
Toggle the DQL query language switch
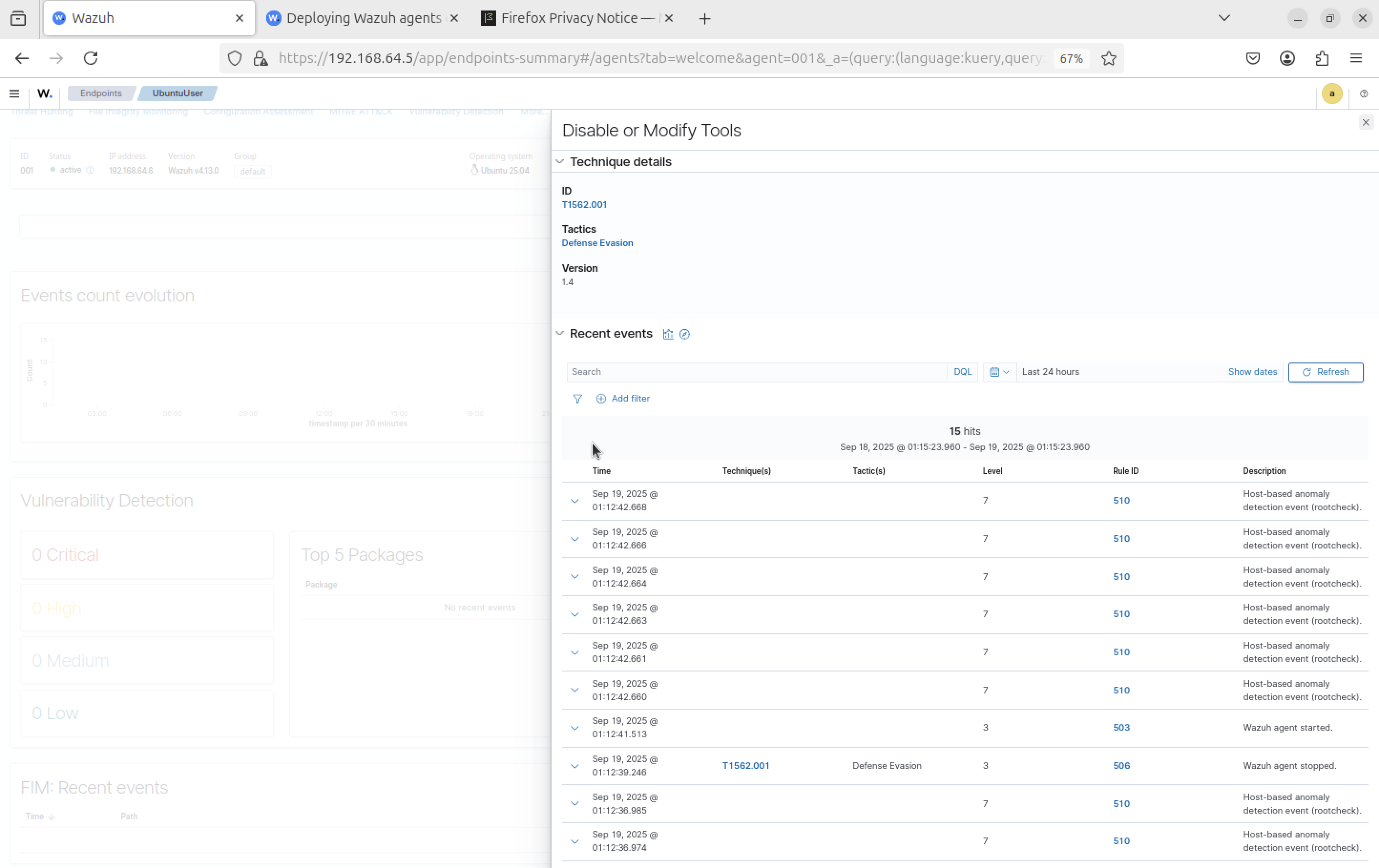tap(962, 372)
